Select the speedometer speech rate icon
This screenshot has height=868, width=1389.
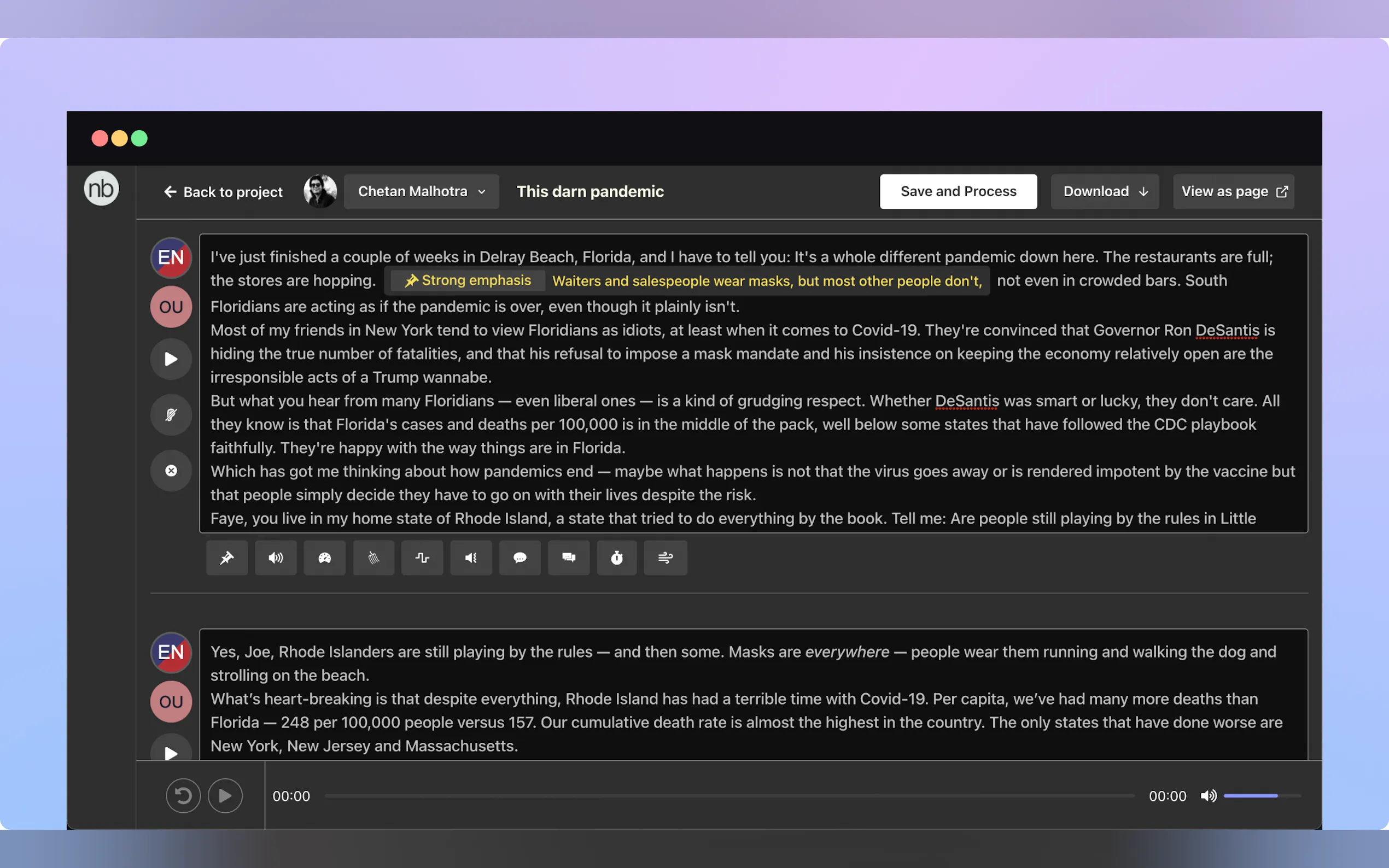(x=324, y=558)
